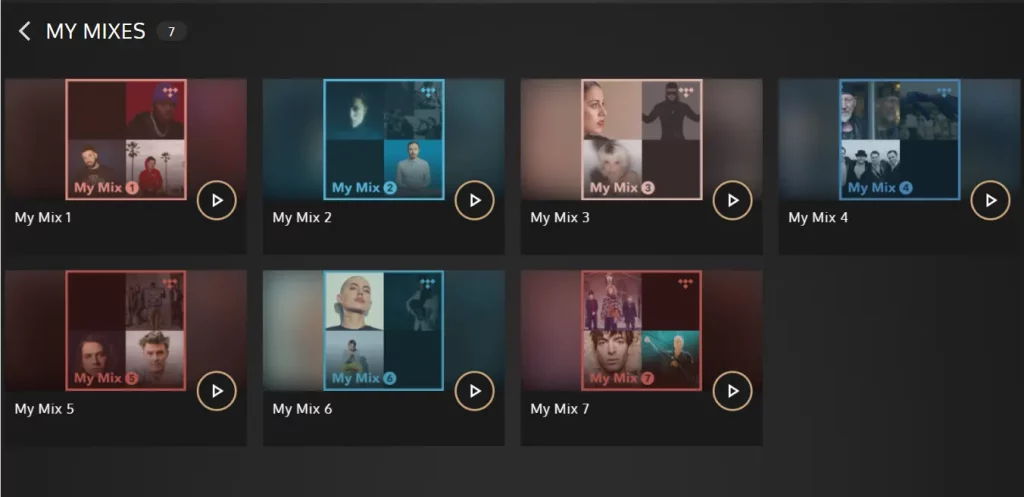Choose the My Mix 7 cover thumbnail
The height and width of the screenshot is (497, 1024).
click(x=642, y=330)
